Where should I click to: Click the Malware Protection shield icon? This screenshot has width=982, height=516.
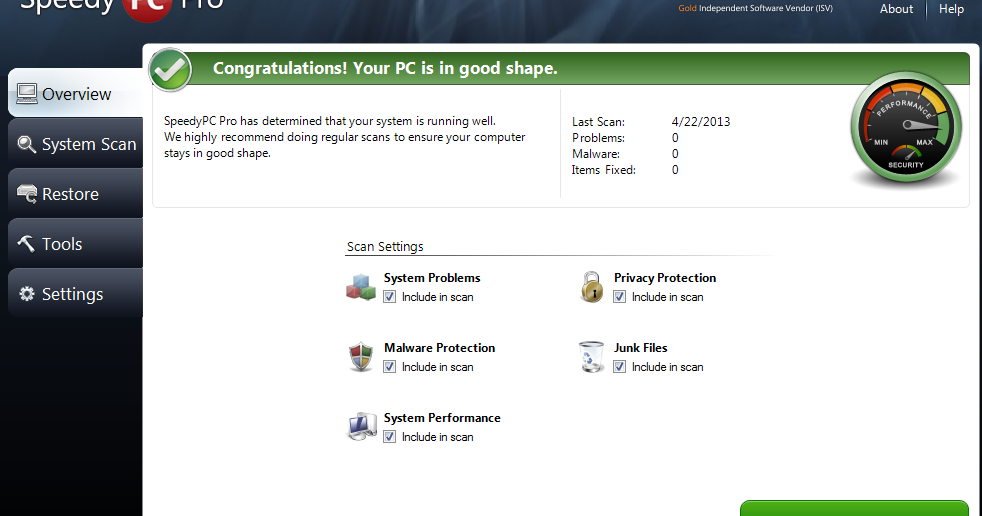tap(361, 357)
